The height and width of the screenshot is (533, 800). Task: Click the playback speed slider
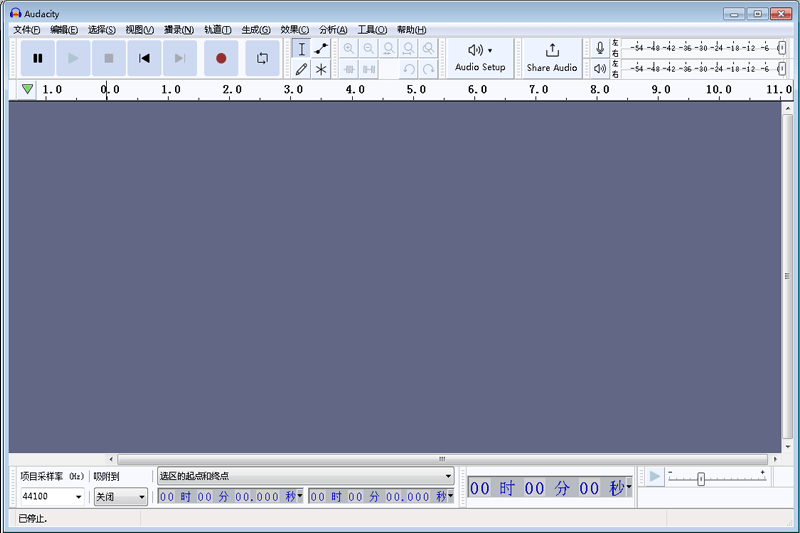[x=701, y=479]
